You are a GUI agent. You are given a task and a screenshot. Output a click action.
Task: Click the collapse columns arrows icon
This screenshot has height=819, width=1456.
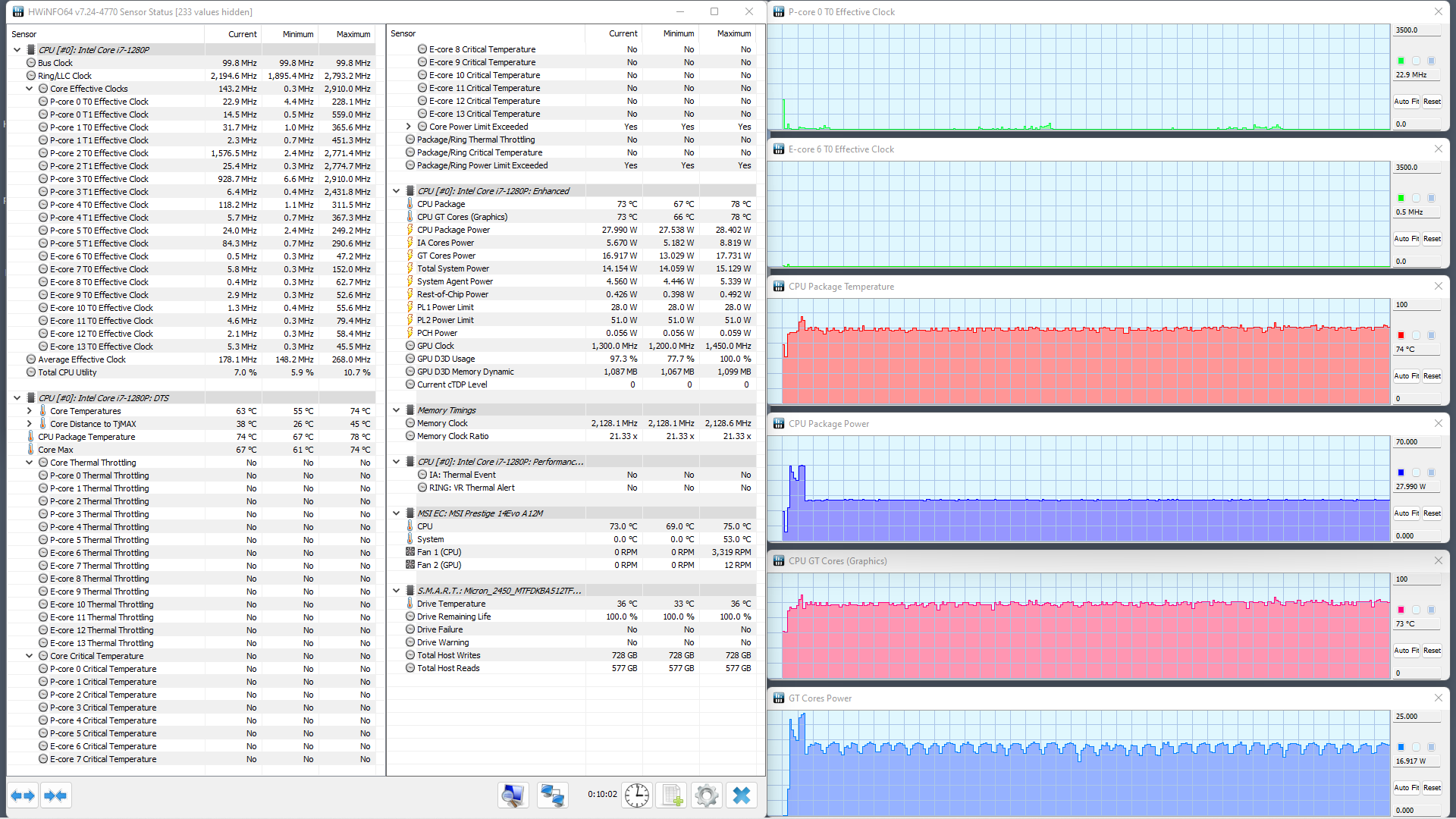(56, 795)
